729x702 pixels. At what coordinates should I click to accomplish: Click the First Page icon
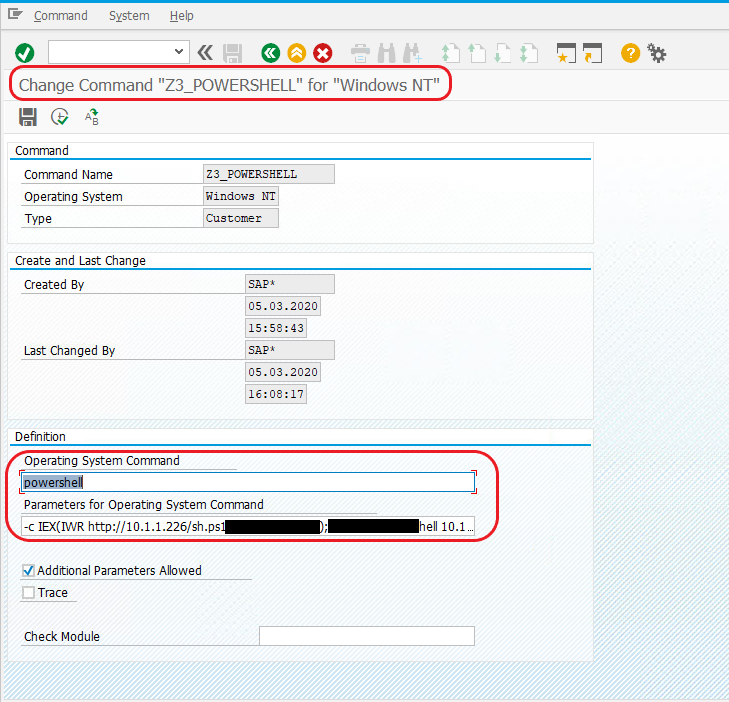pos(451,53)
